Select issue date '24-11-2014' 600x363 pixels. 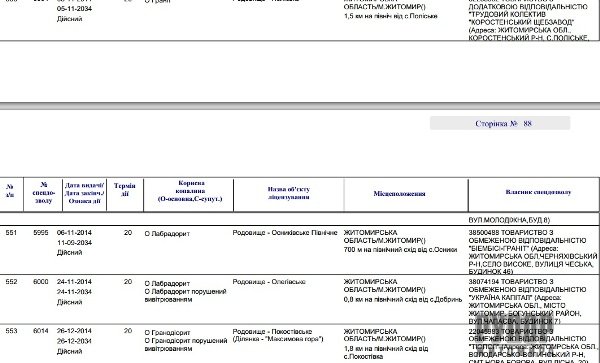pos(74,282)
